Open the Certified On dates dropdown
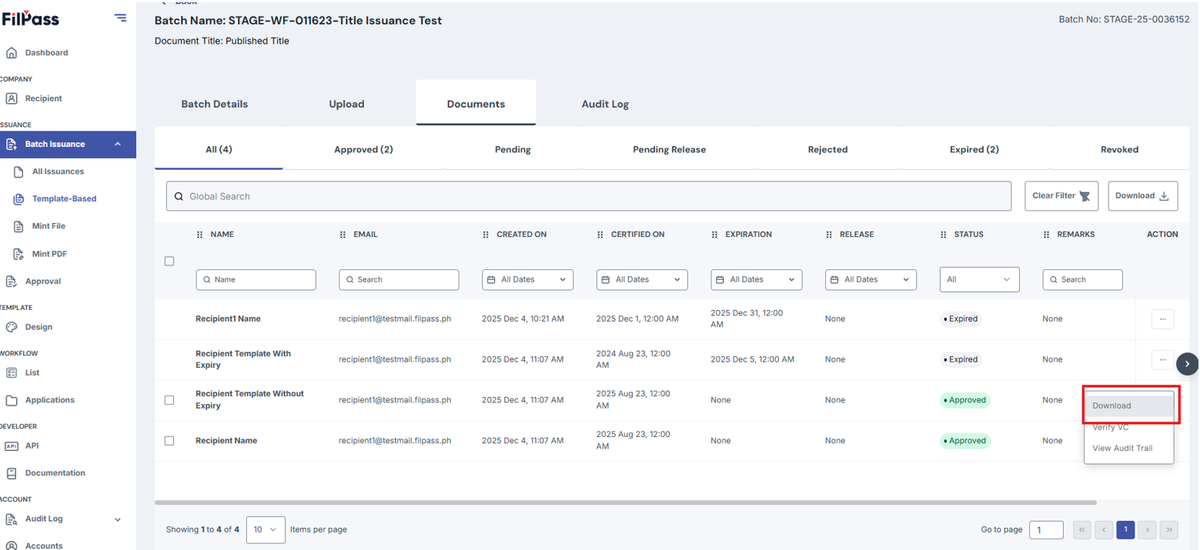1200x550 pixels. (x=642, y=280)
